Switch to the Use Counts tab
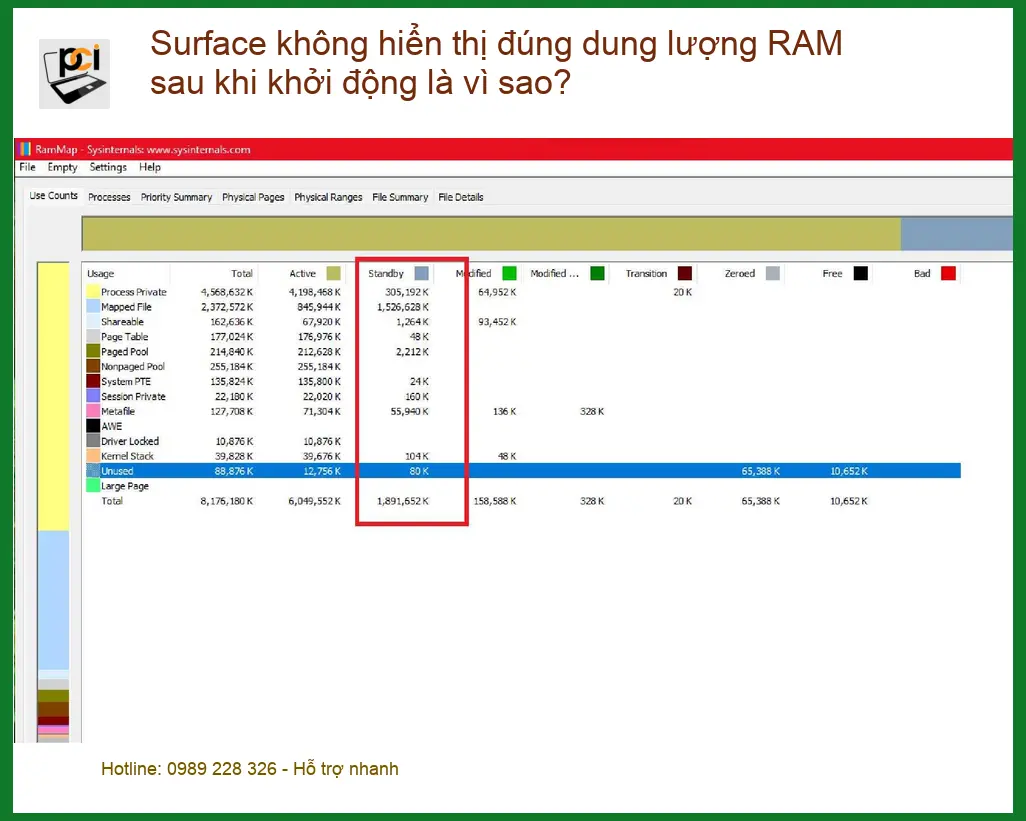The image size is (1026, 821). (54, 196)
